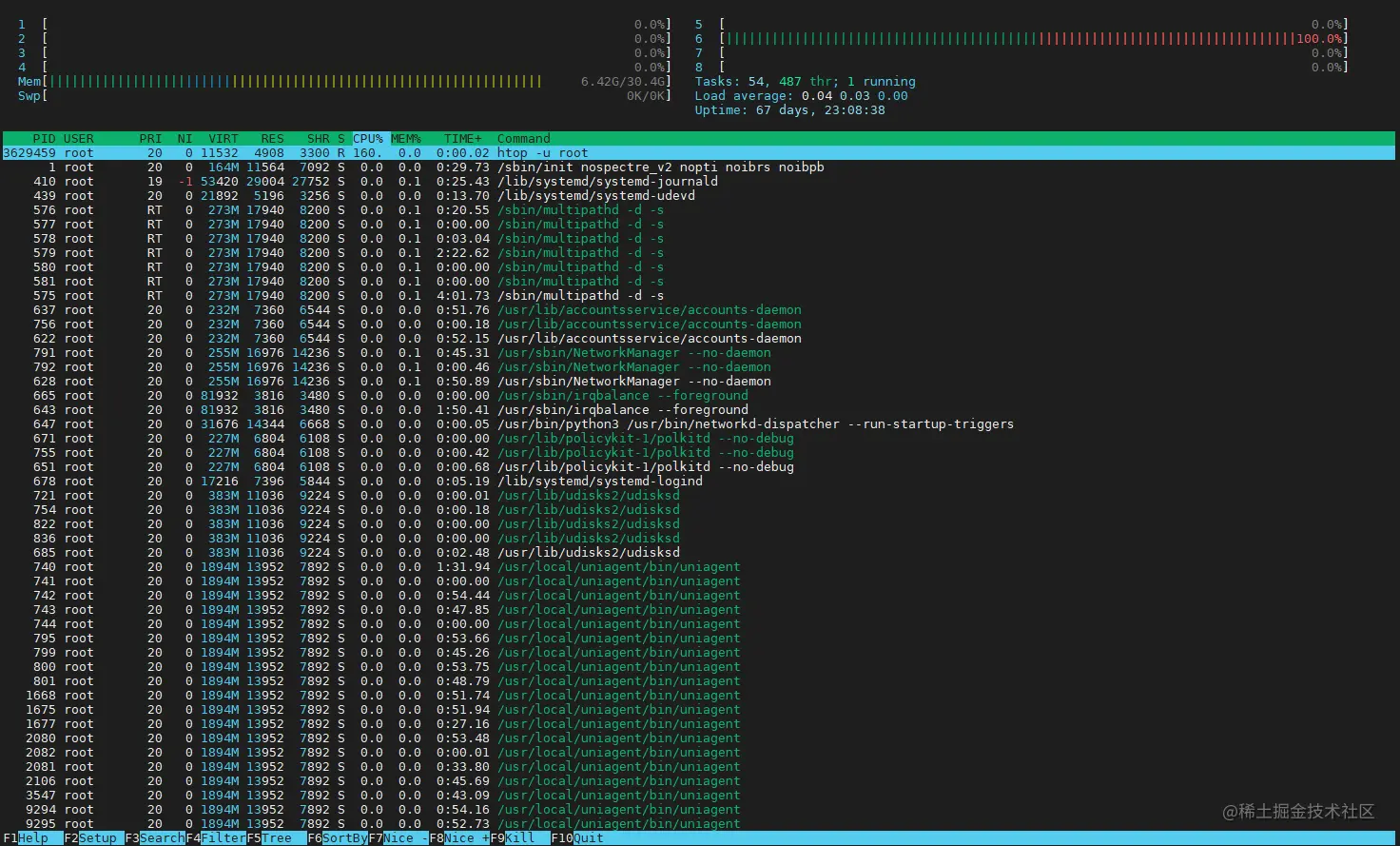Select the networkd-dispatcher python3 process row

699,424
